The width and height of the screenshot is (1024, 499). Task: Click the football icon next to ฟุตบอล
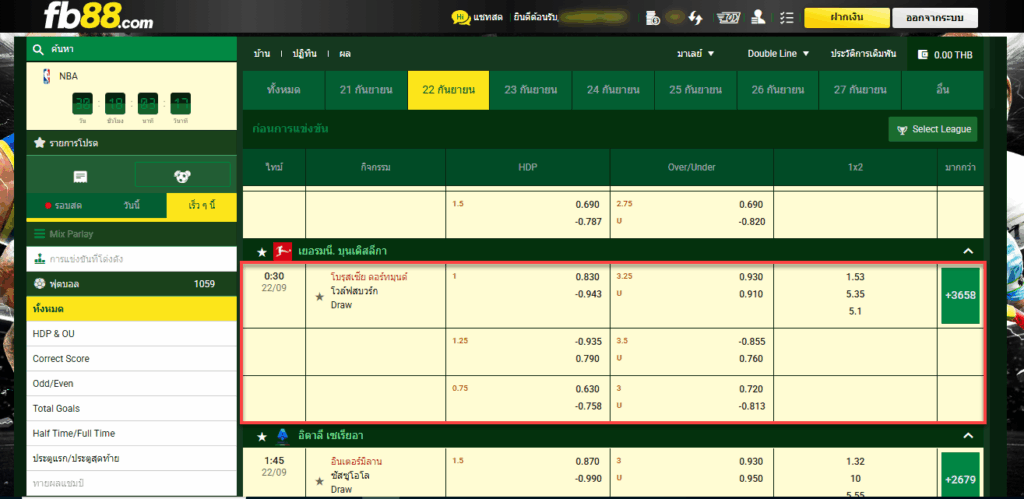39,284
